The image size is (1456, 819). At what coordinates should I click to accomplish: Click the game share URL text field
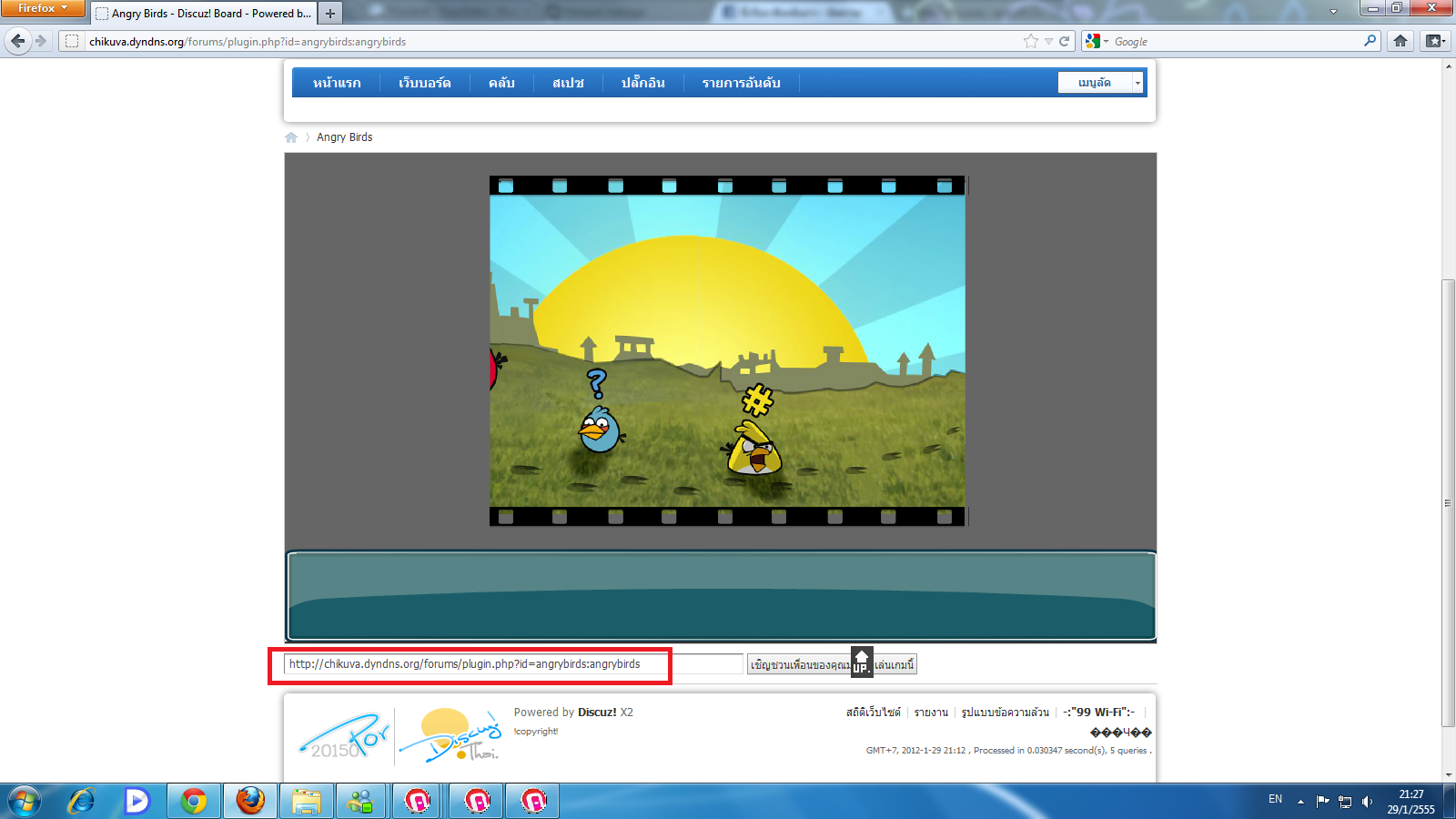point(513,664)
